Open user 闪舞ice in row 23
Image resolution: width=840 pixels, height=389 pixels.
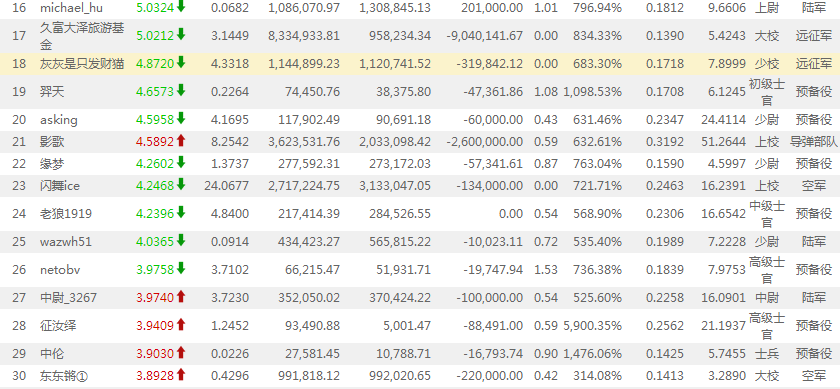pyautogui.click(x=59, y=186)
